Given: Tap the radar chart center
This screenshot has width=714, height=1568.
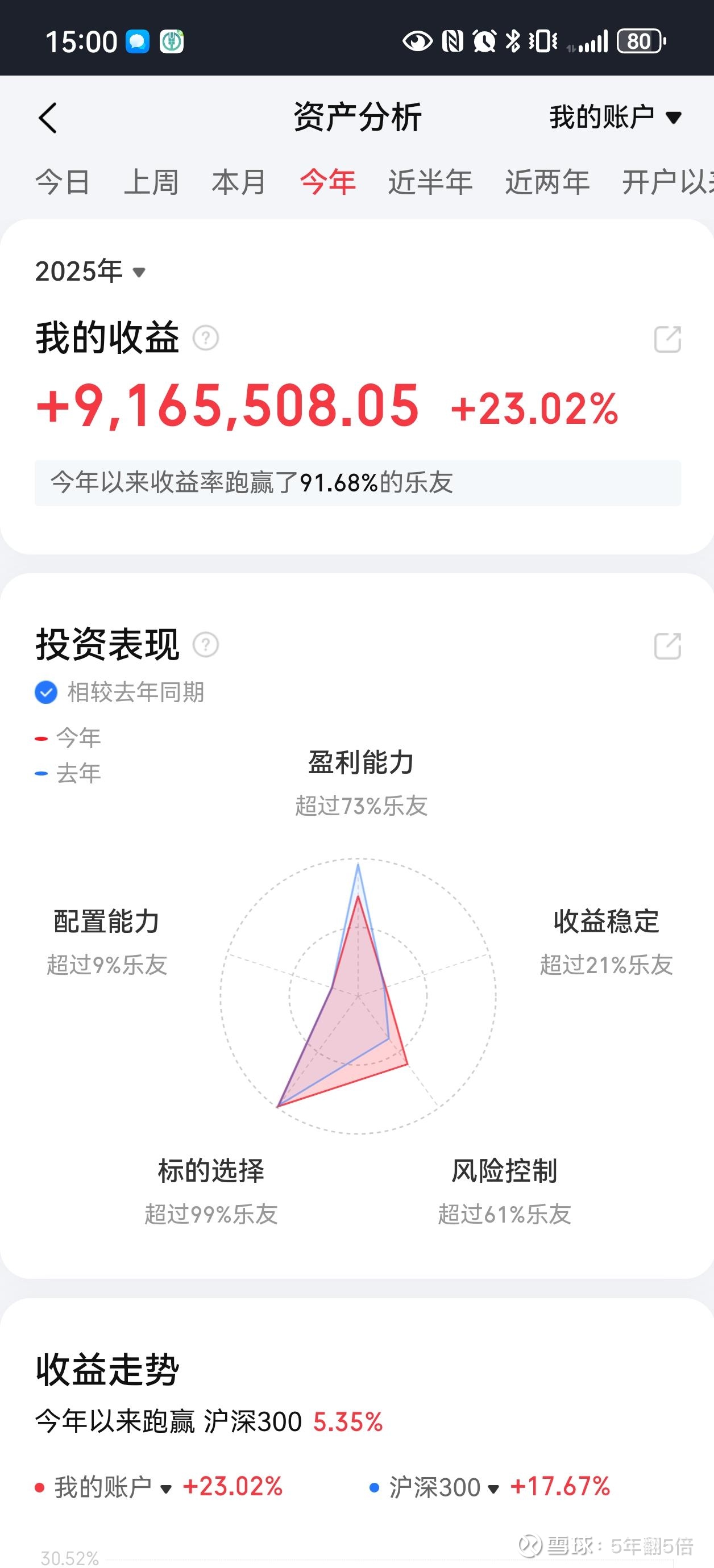Looking at the screenshot, I should 358,996.
